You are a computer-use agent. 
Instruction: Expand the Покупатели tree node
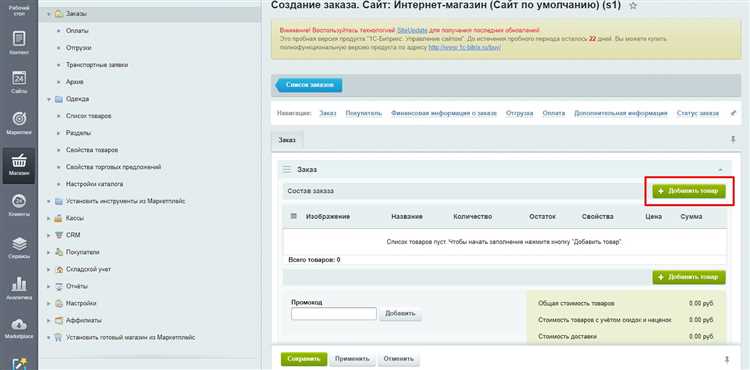48,252
